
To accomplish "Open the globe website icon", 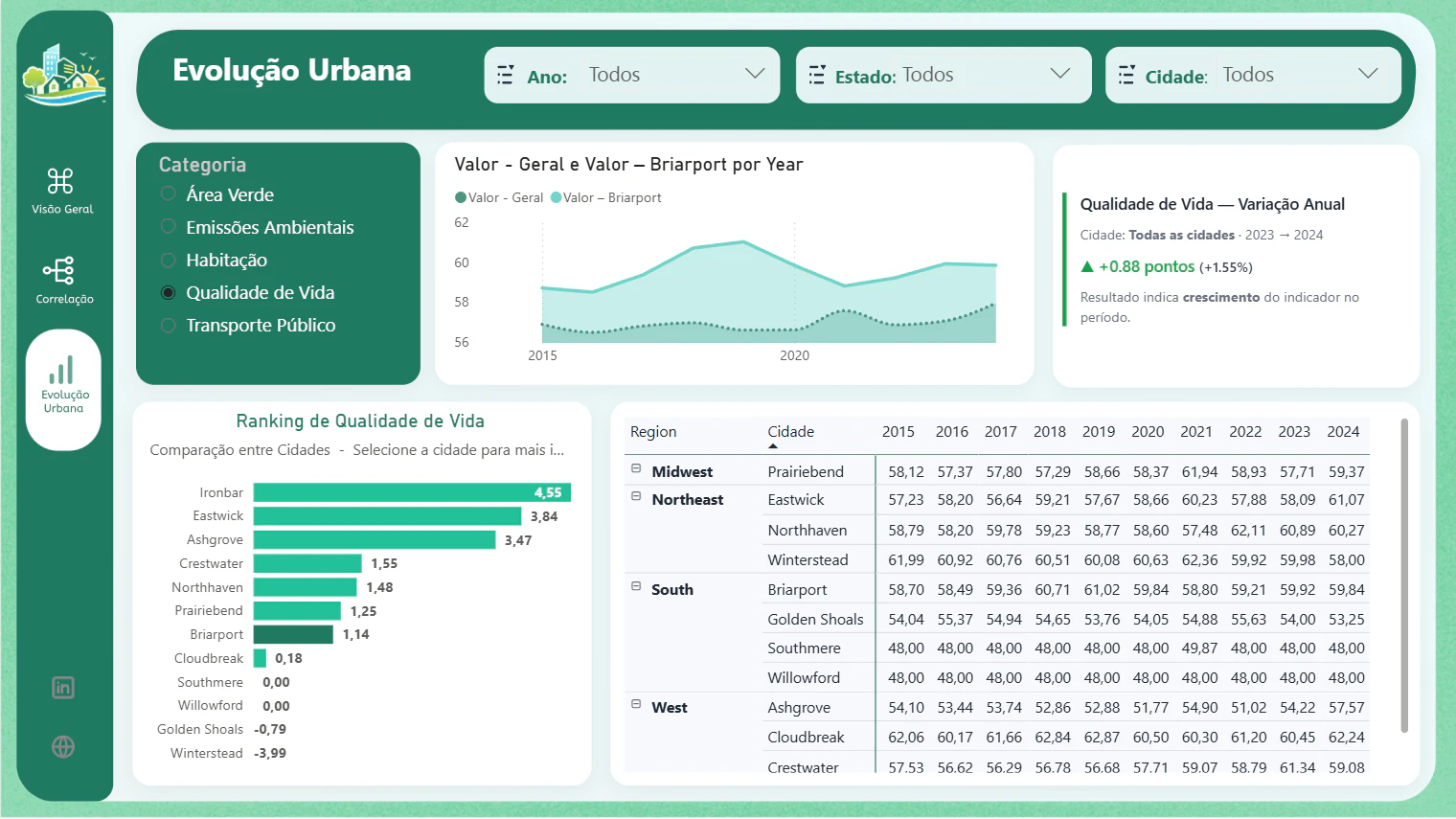I will click(63, 747).
